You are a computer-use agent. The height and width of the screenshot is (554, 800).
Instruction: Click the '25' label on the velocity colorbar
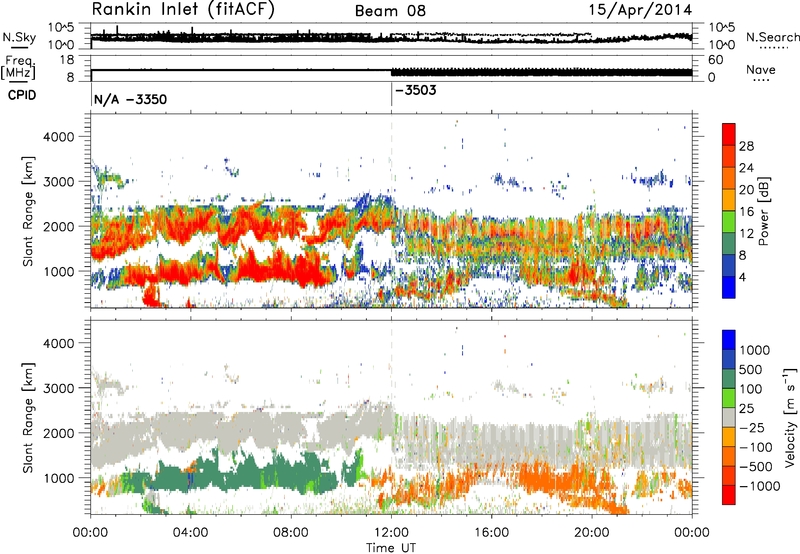pos(746,409)
